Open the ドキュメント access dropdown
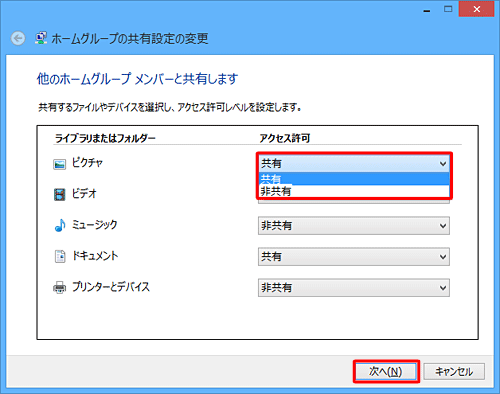 pos(354,257)
